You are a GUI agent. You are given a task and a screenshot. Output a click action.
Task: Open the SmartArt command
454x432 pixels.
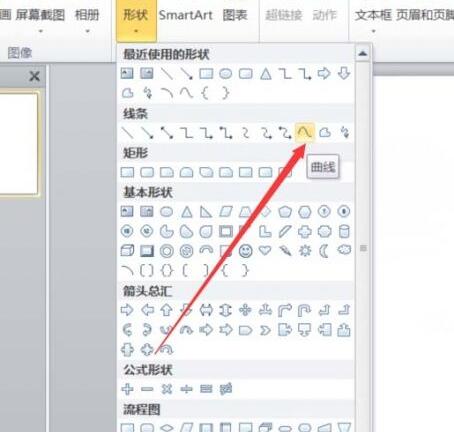[x=186, y=15]
